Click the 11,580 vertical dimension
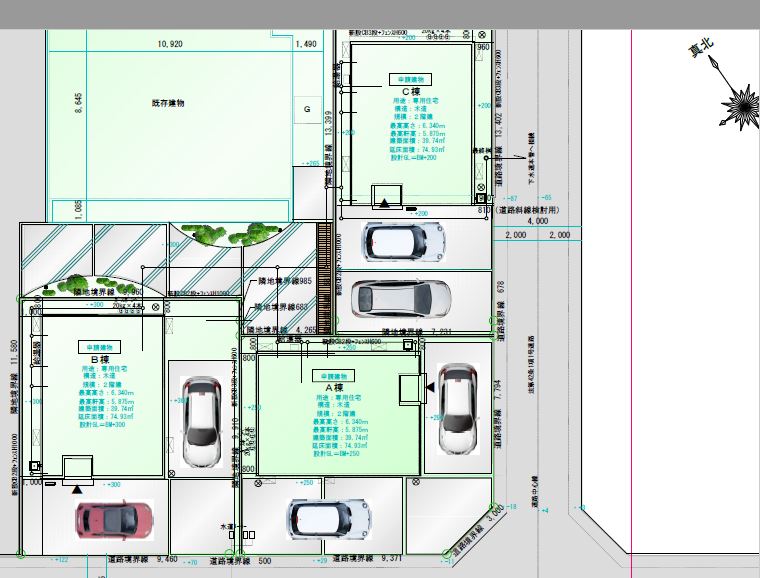The width and height of the screenshot is (761, 578). click(14, 353)
